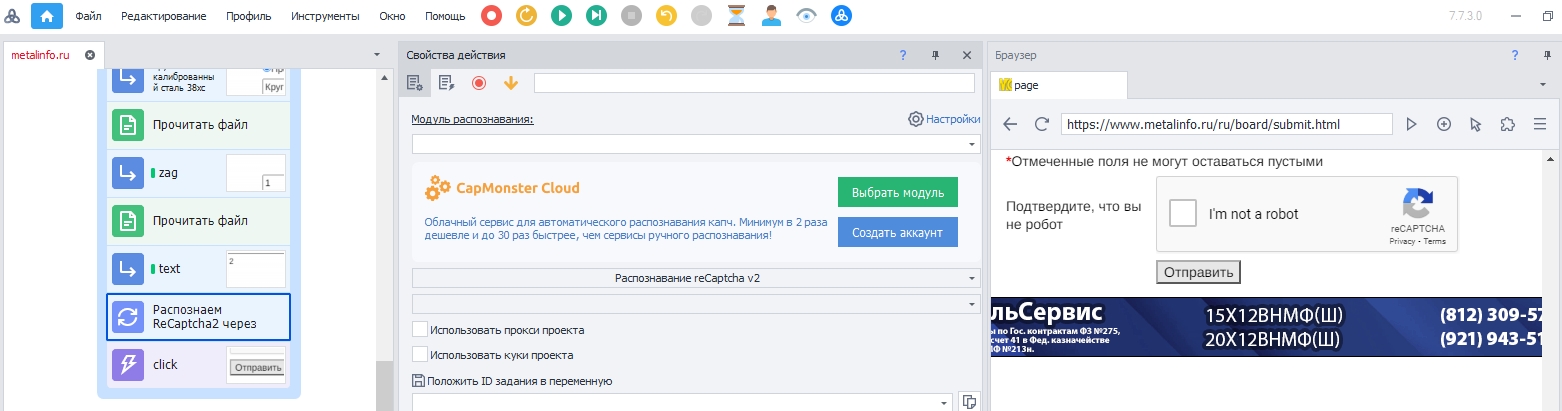Enable Использовать куки проекта checkbox

[419, 354]
